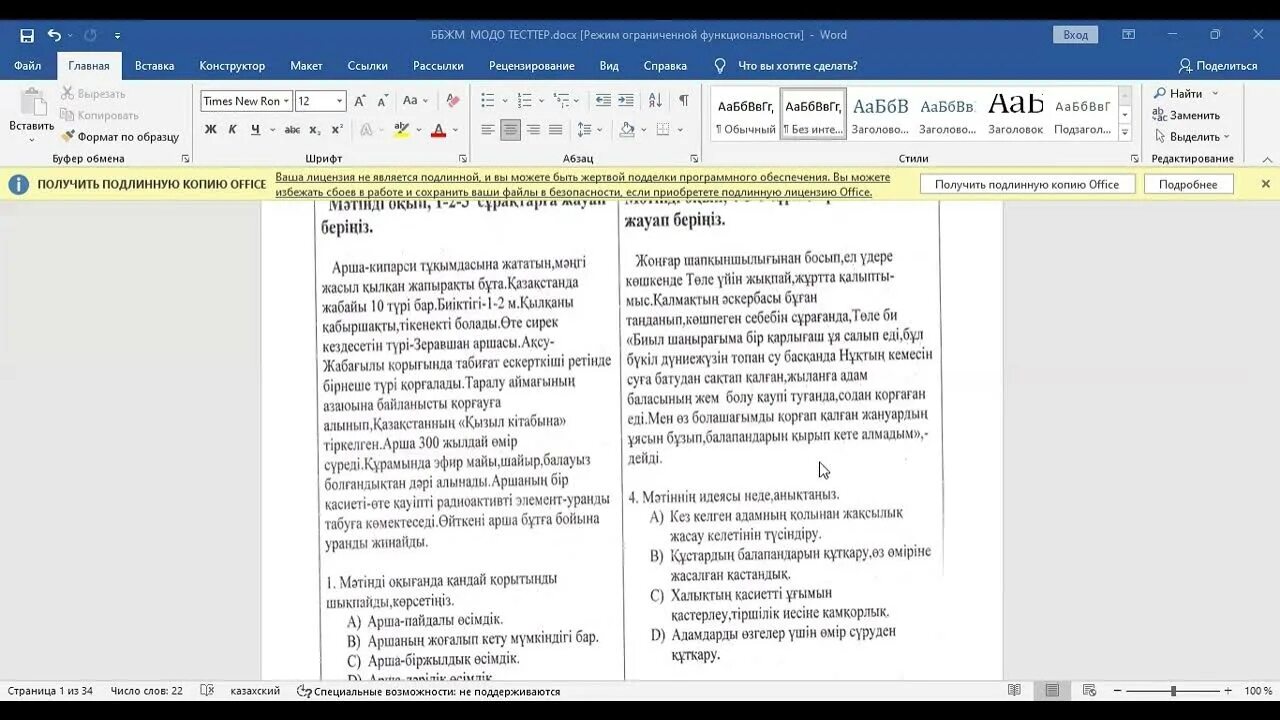Select Обычный style
The image size is (1280, 720).
click(745, 115)
